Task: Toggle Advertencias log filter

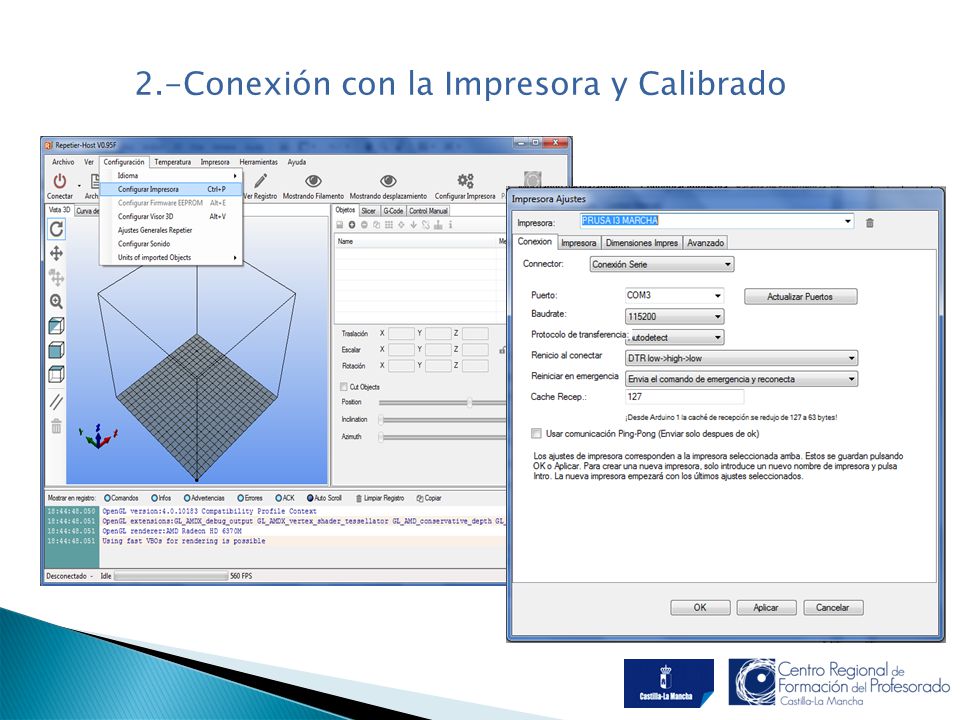Action: click(x=187, y=498)
